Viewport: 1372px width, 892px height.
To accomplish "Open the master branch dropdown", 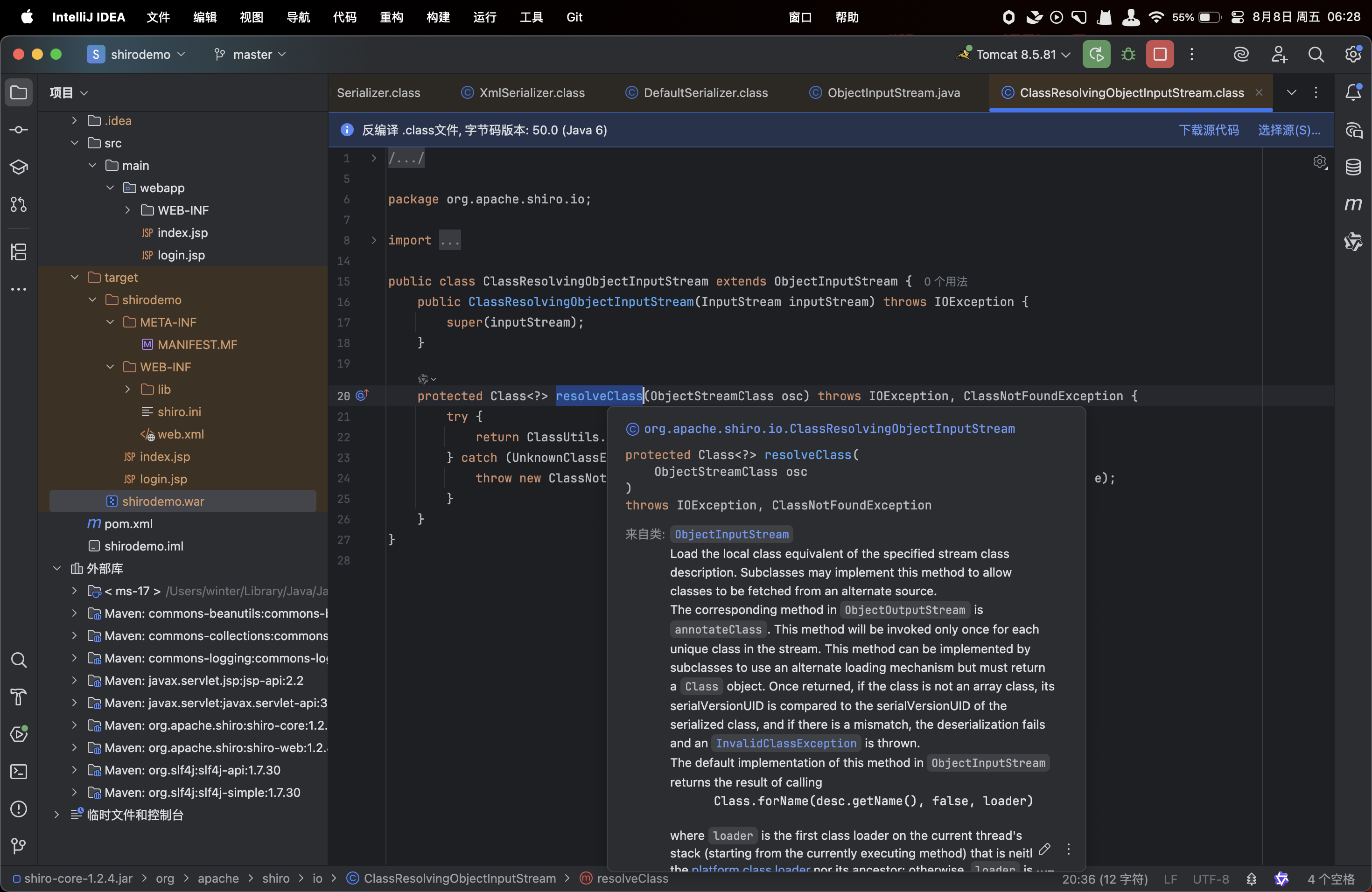I will point(252,55).
